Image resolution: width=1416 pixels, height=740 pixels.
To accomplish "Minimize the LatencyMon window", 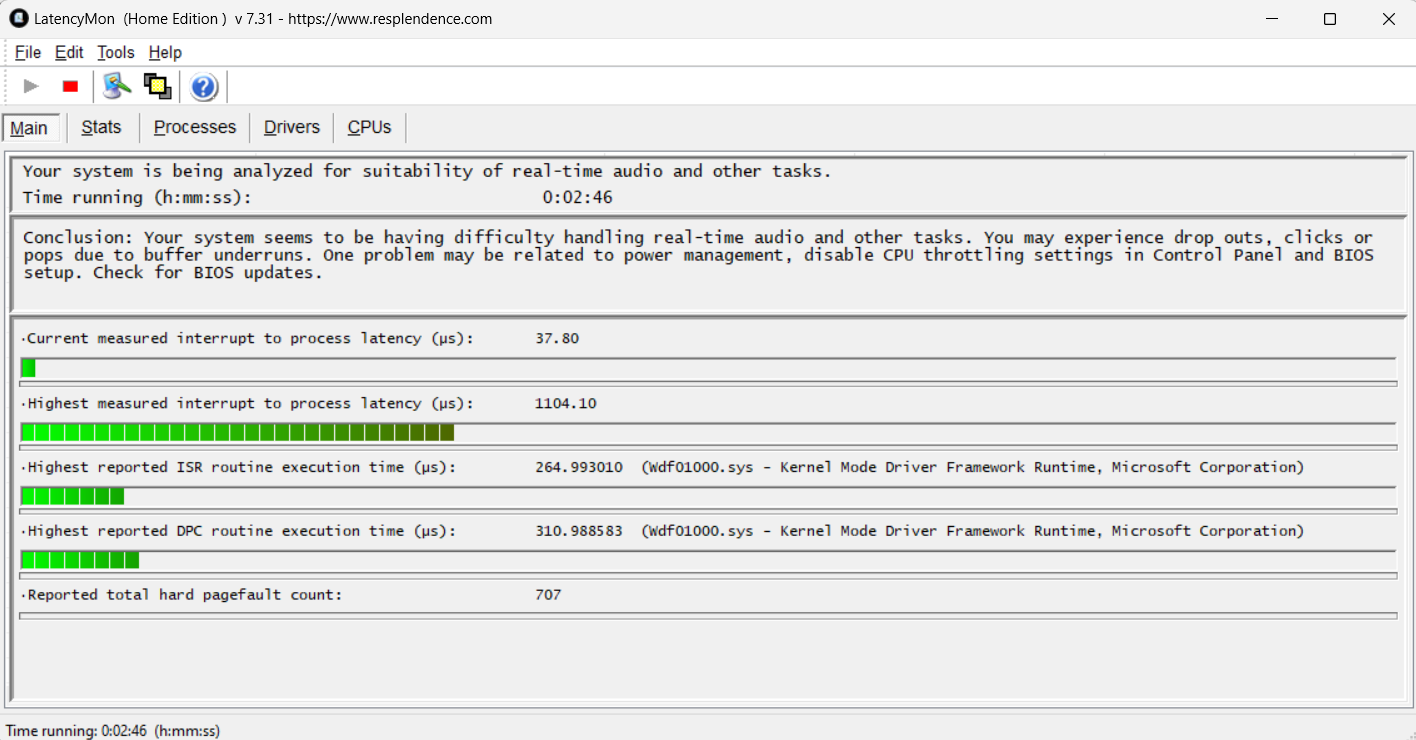I will (x=1271, y=19).
